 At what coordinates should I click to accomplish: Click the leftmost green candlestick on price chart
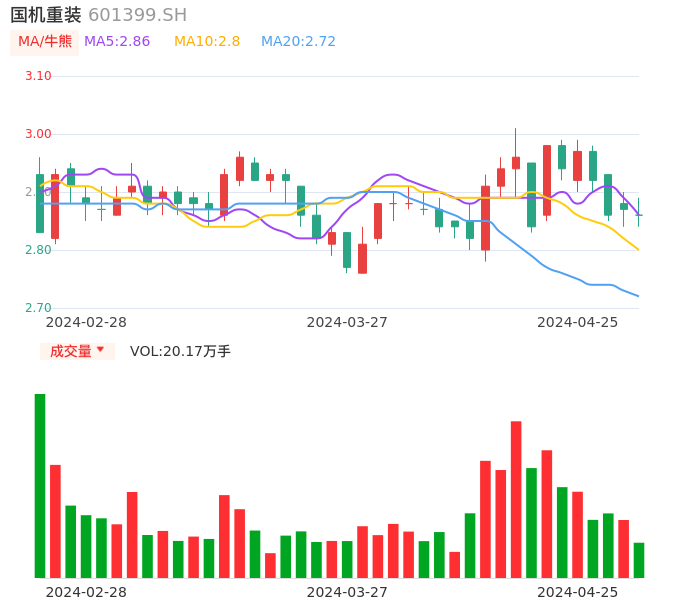pyautogui.click(x=40, y=203)
